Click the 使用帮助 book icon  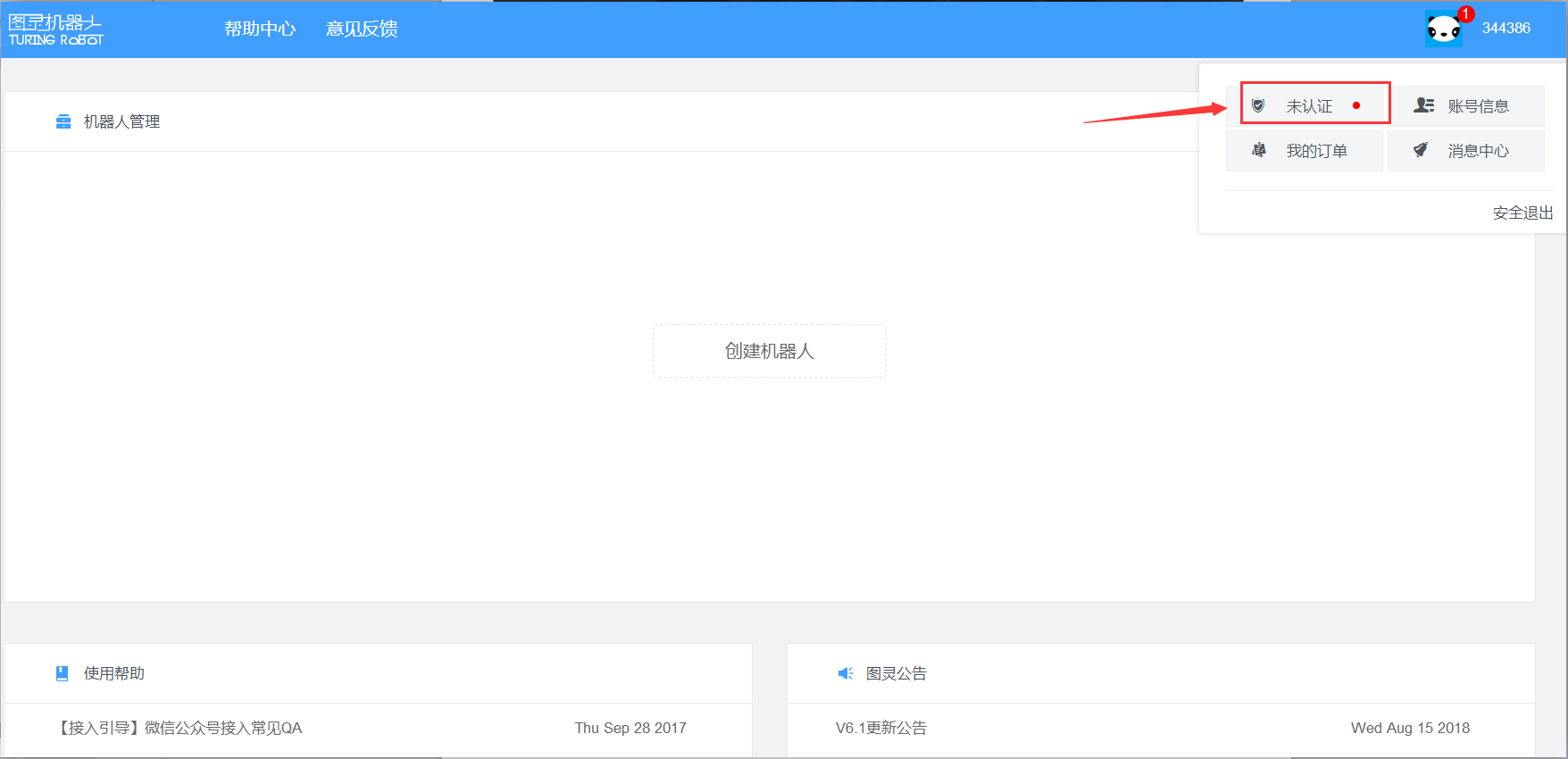tap(63, 673)
